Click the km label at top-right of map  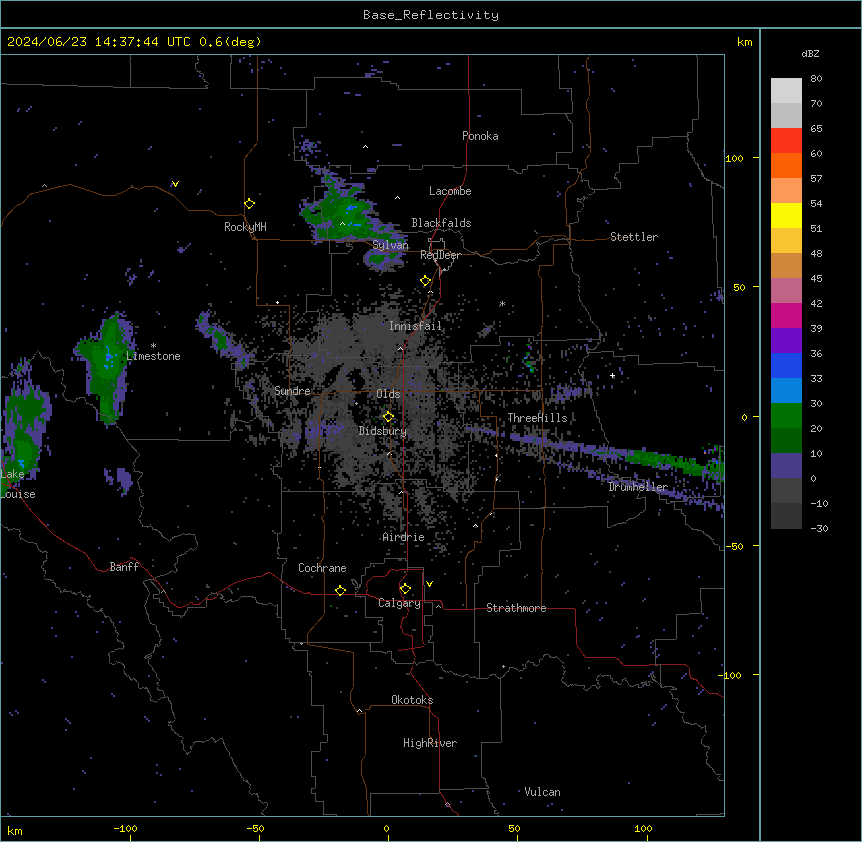click(744, 42)
